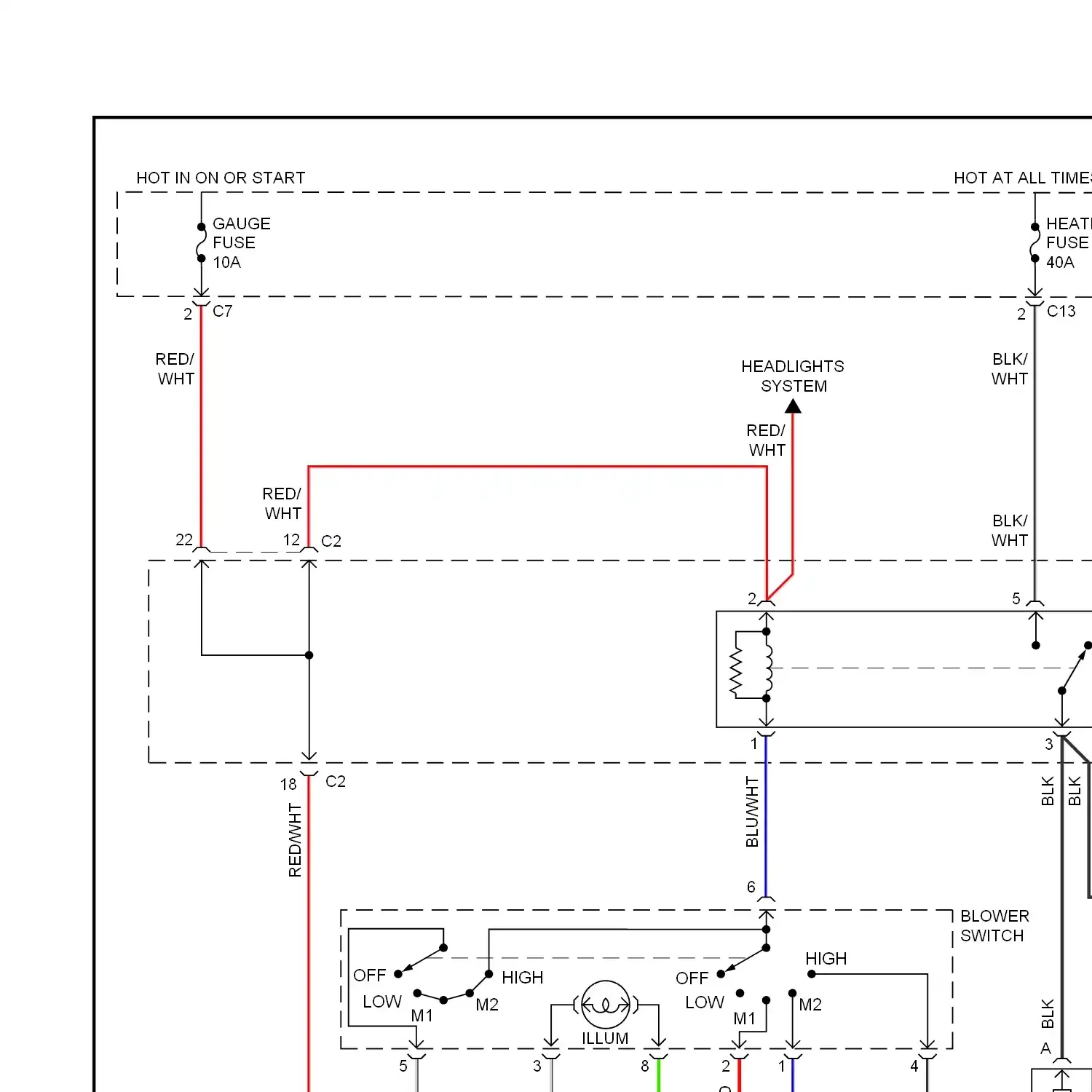Click relay pin number 3
Screen dimensions: 1092x1092
pyautogui.click(x=1049, y=744)
